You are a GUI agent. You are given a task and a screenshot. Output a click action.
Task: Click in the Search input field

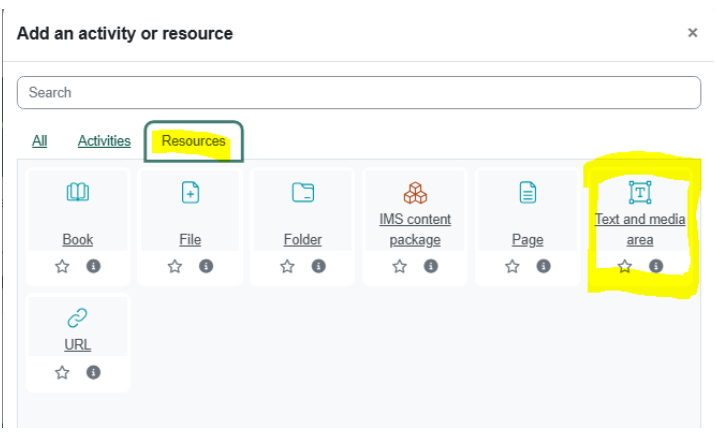tap(358, 92)
